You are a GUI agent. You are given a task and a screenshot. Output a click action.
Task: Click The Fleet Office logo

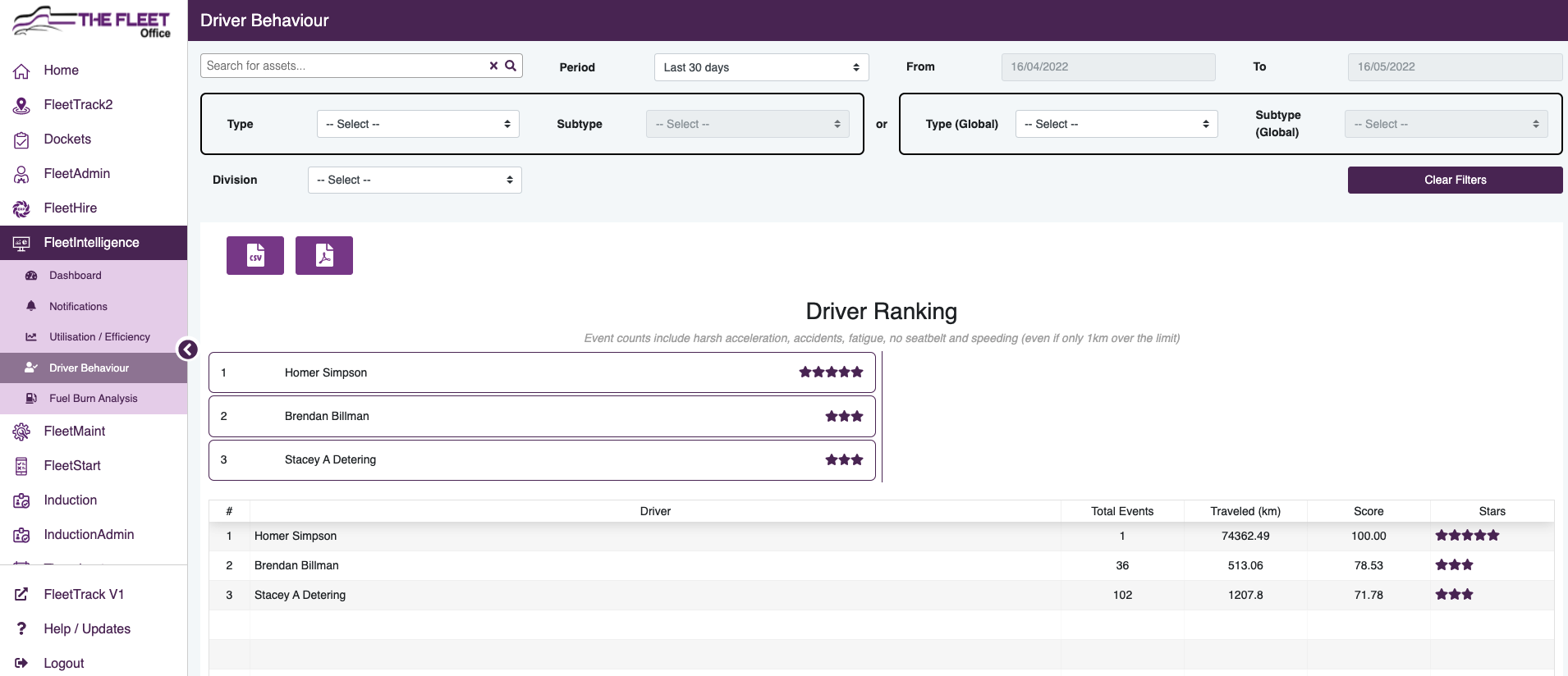tap(92, 22)
